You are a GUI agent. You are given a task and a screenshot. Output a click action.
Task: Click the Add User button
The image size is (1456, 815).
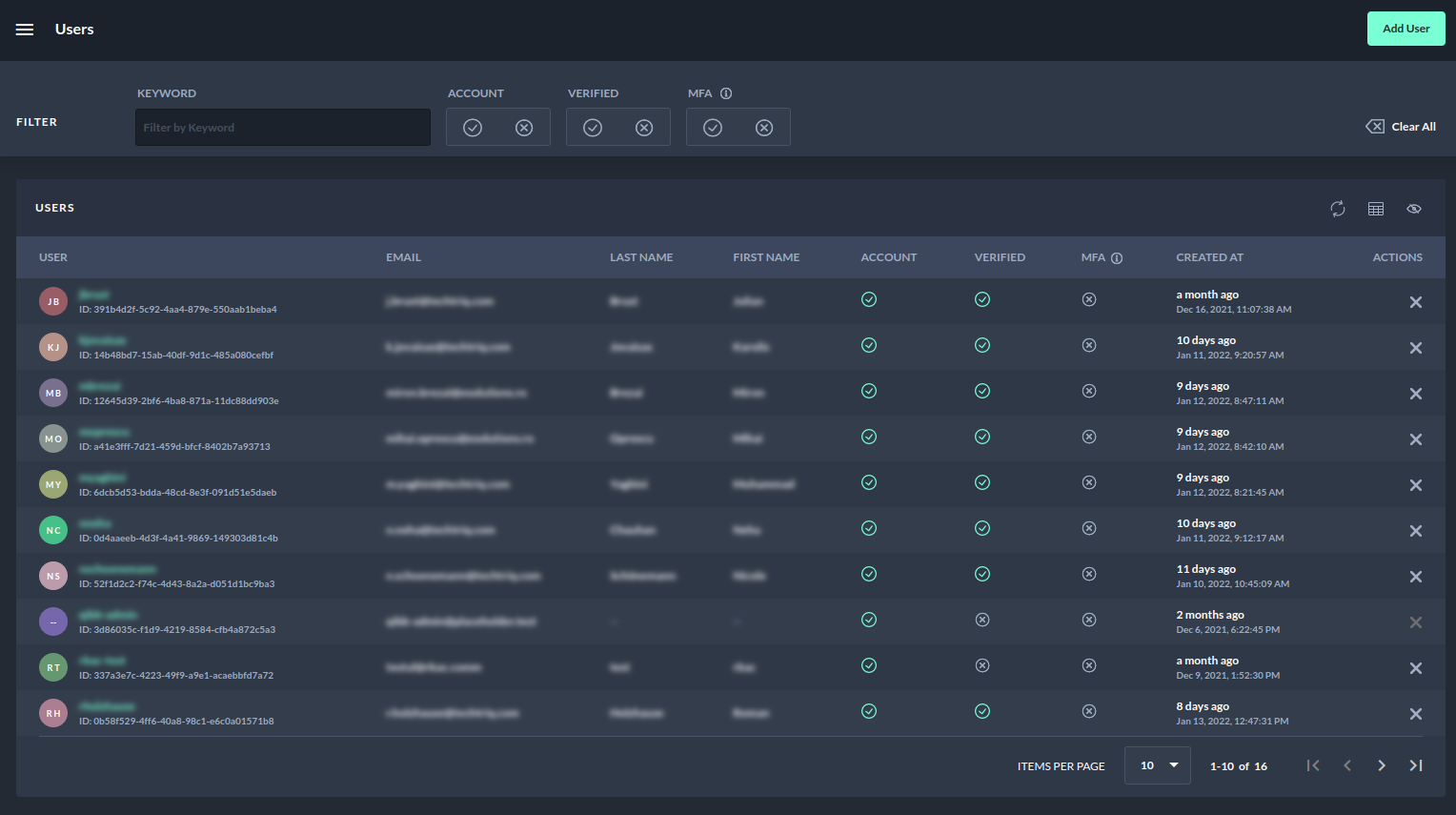coord(1405,29)
